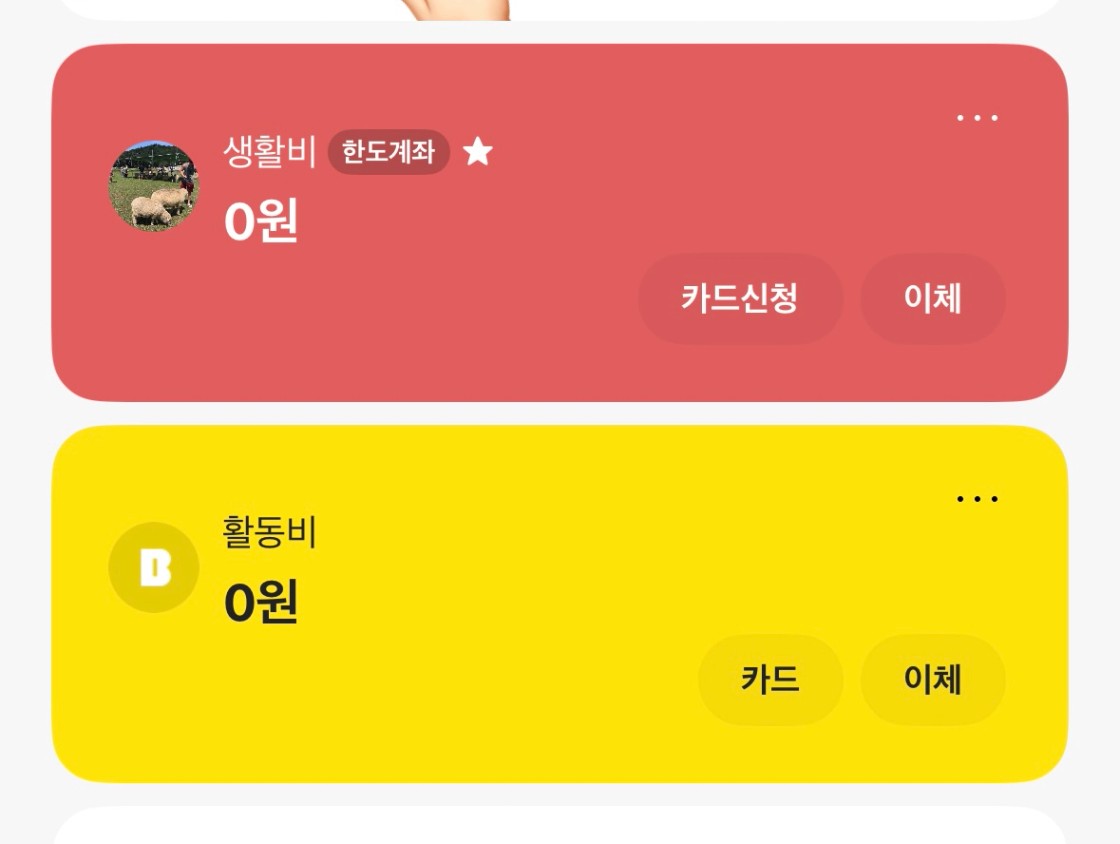The height and width of the screenshot is (844, 1120).
Task: Open 카드 on the 활동비 account
Action: (x=770, y=679)
